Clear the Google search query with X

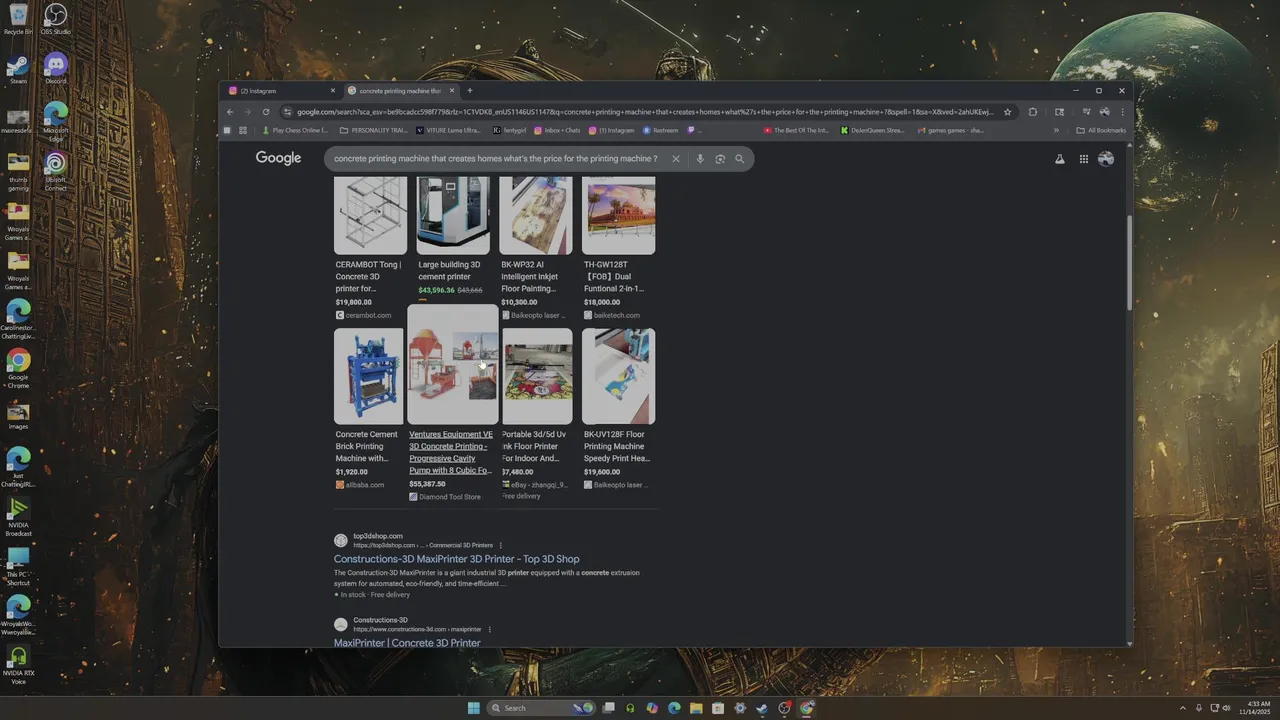[676, 159]
